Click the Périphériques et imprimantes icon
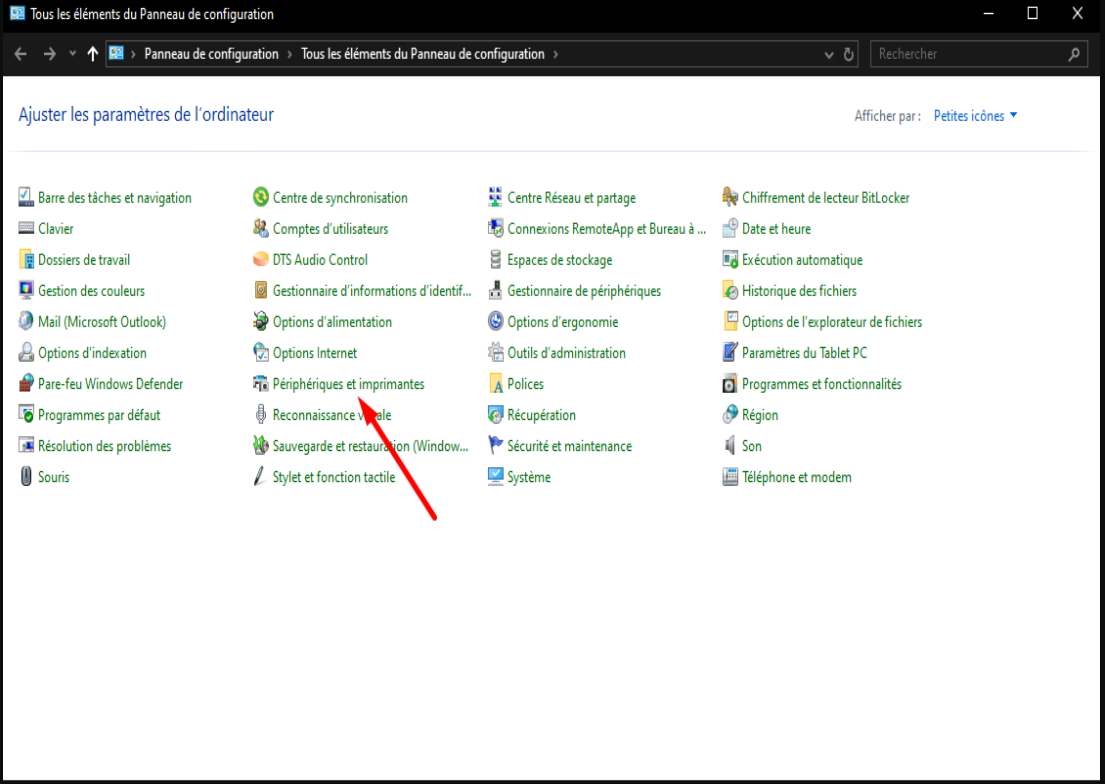Screen dimensions: 1105x784 (261, 384)
